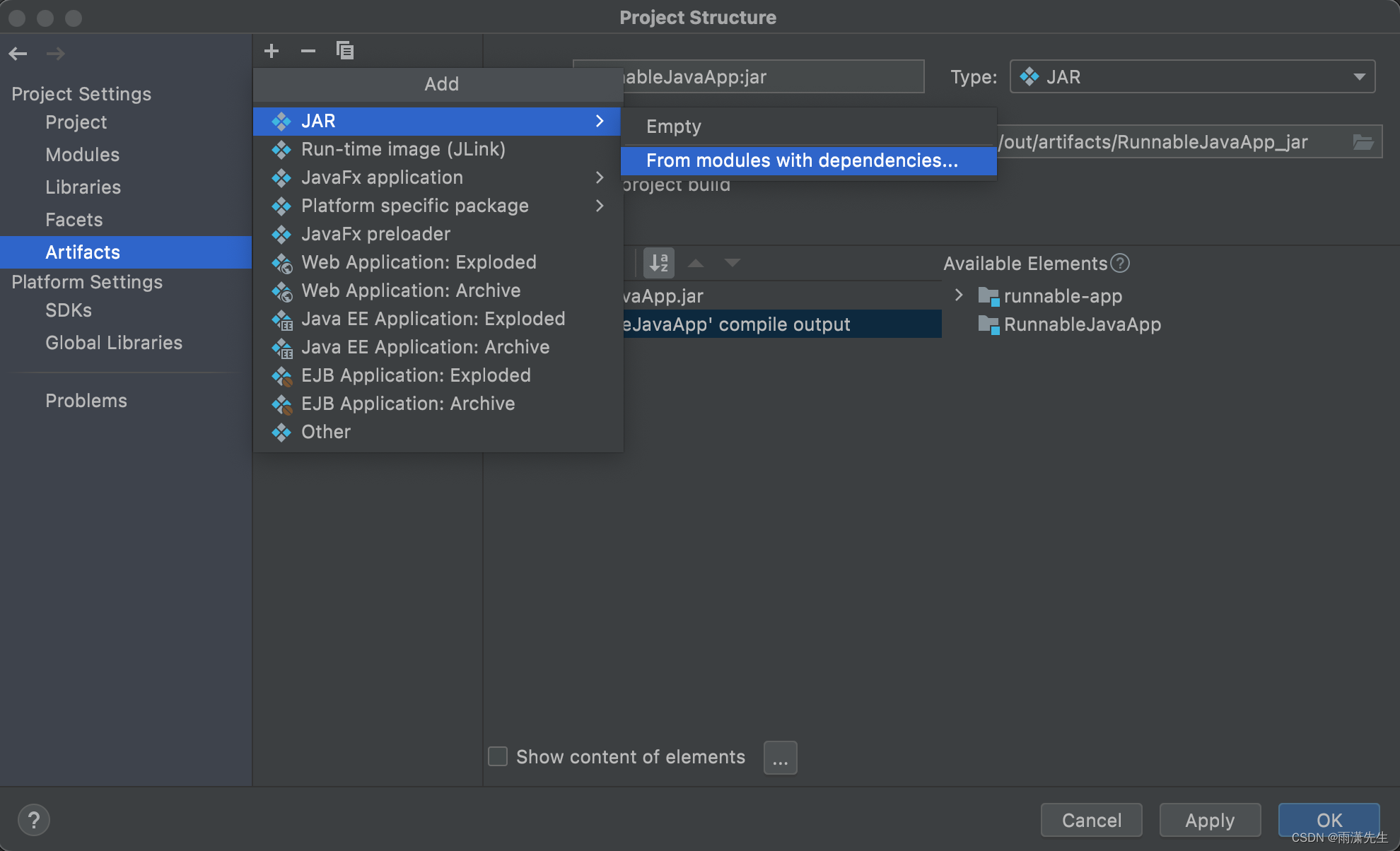The height and width of the screenshot is (851, 1400).
Task: Click the help question mark button
Action: point(34,820)
